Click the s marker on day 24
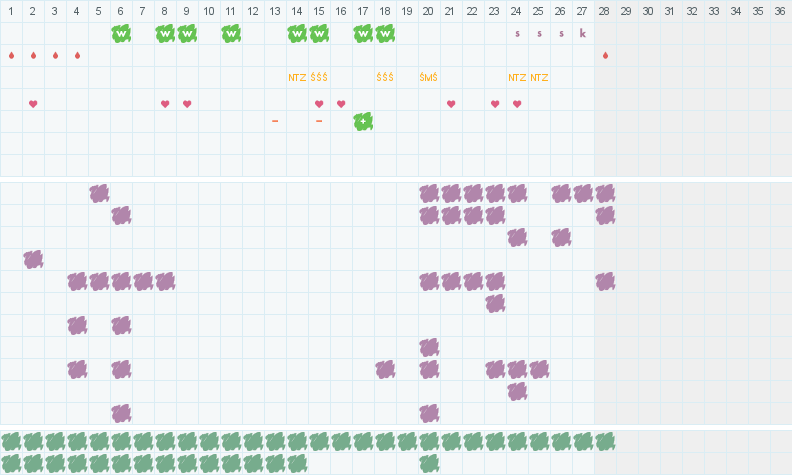 pos(517,33)
